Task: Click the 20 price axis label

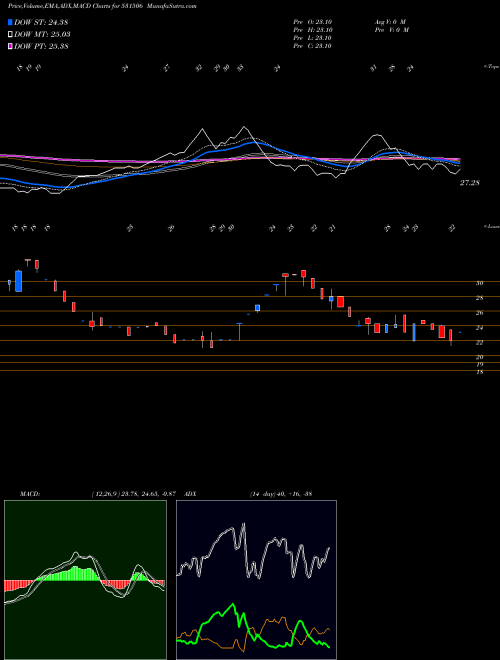Action: [x=479, y=357]
